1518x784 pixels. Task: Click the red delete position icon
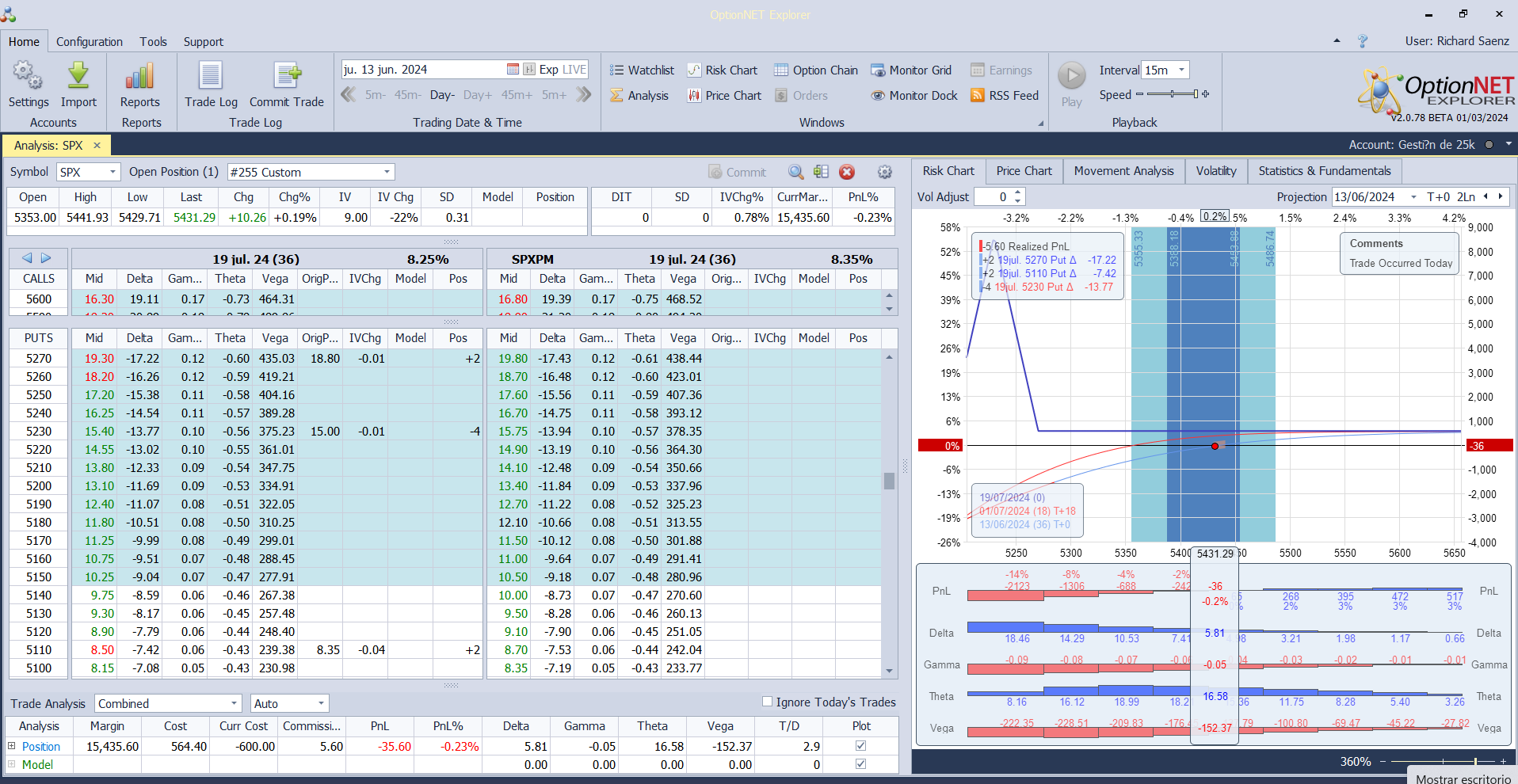click(x=847, y=172)
